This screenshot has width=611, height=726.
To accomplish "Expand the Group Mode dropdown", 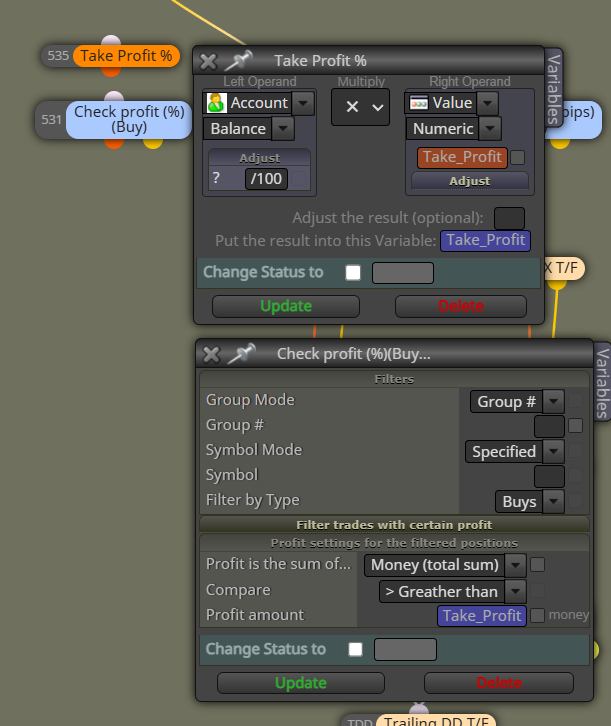I will coord(554,401).
